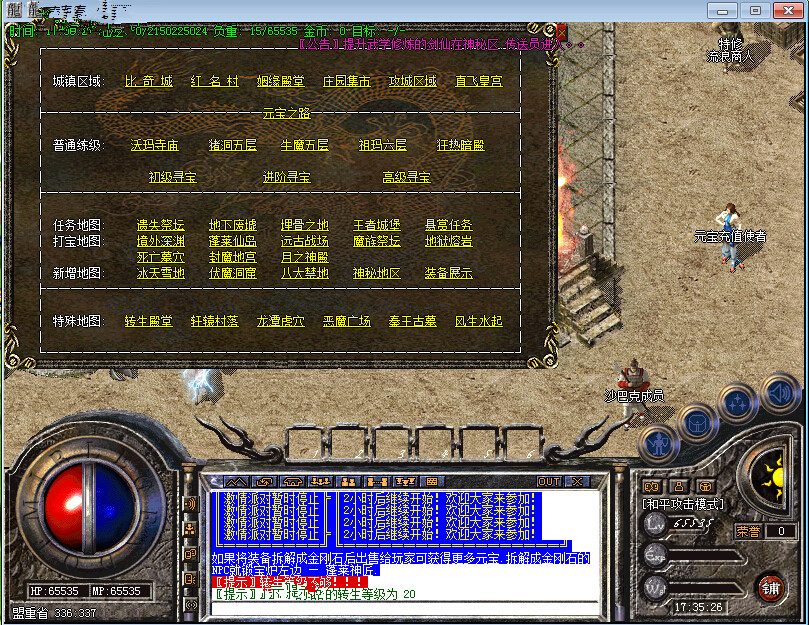
Task: Select 秦王古墓 special map link
Action: [x=412, y=321]
